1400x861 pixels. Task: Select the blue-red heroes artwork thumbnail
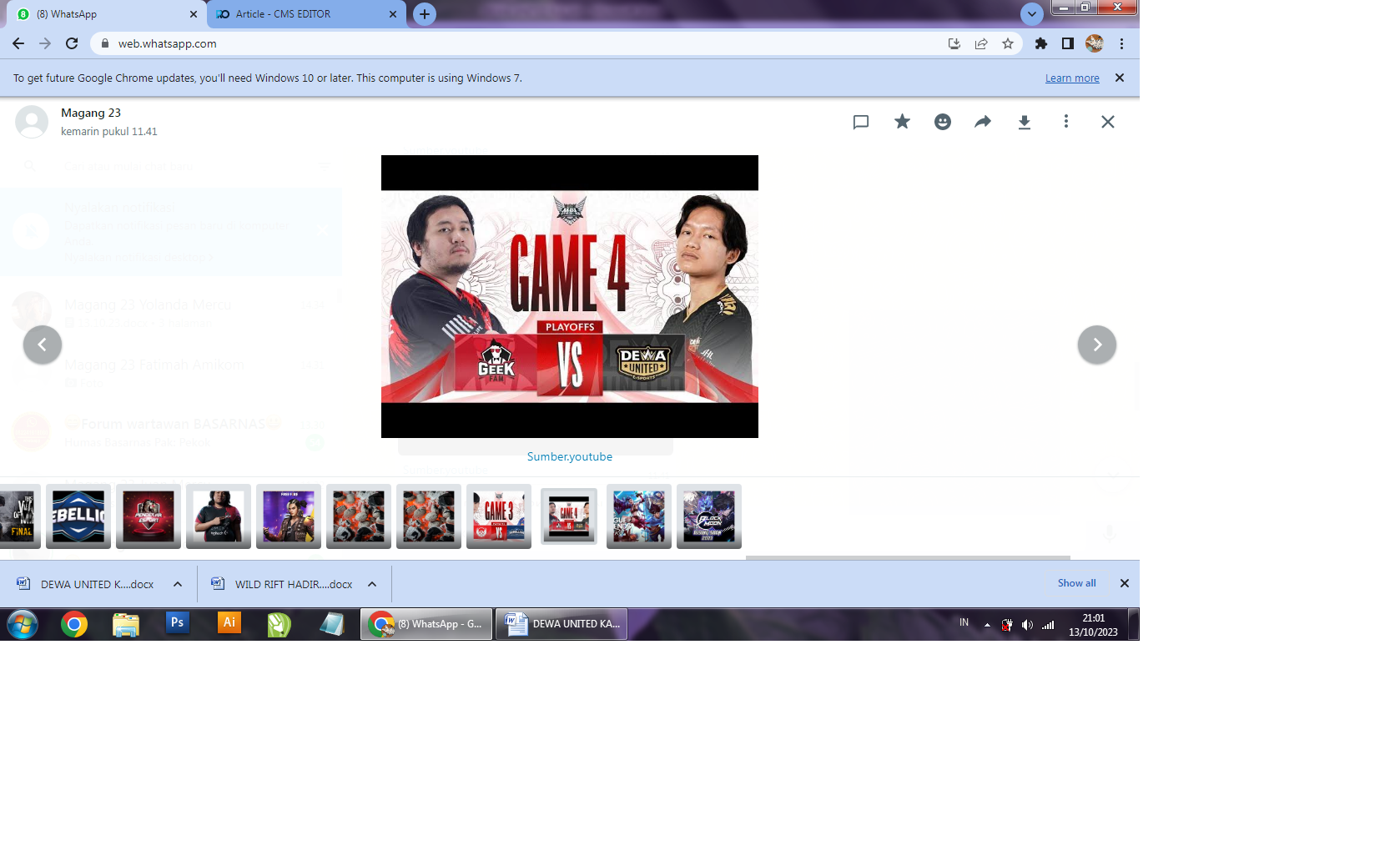(639, 516)
